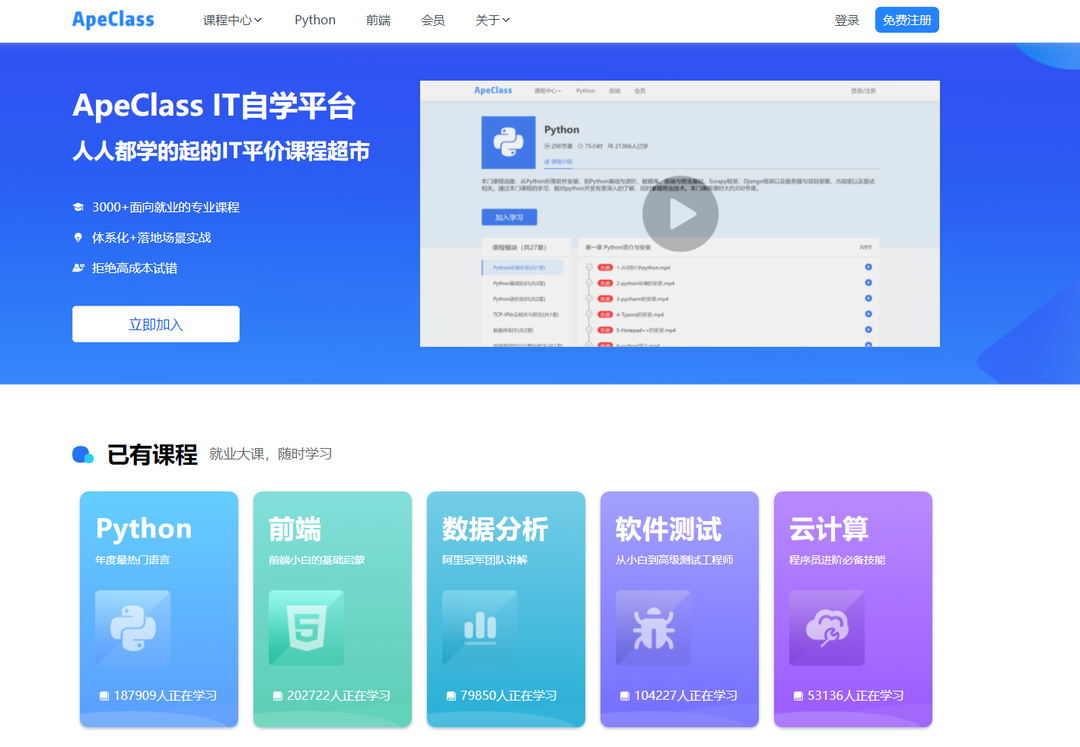Click the 登录 link
The width and height of the screenshot is (1080, 747).
pyautogui.click(x=847, y=20)
